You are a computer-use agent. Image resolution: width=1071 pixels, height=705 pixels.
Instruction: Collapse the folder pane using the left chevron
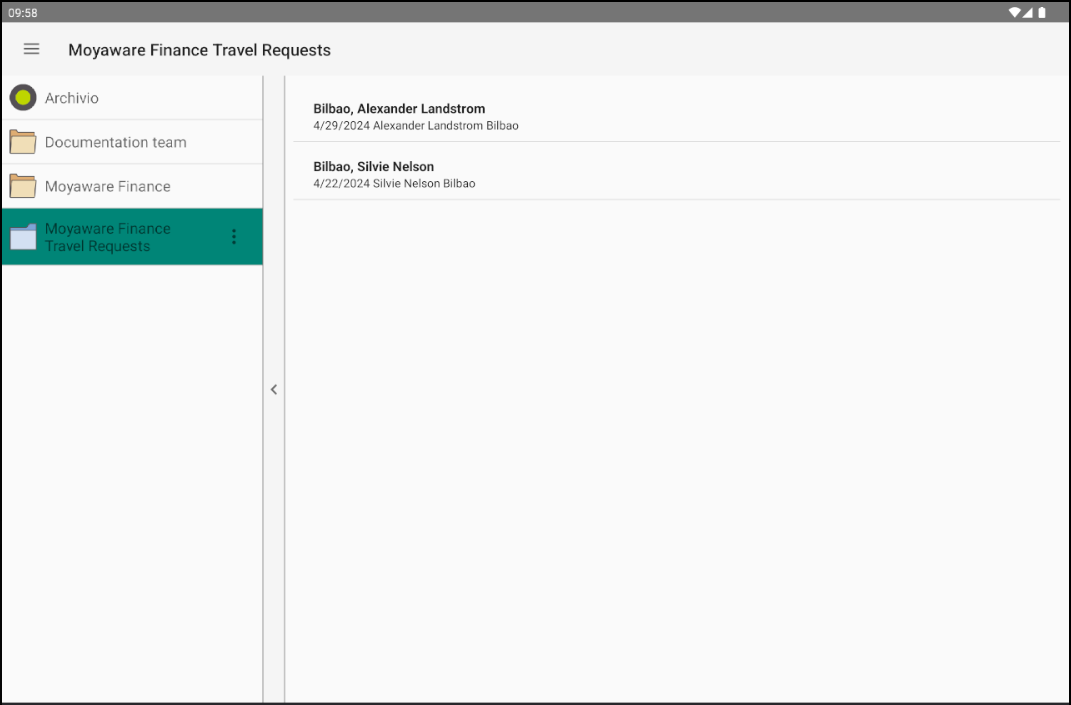point(274,389)
